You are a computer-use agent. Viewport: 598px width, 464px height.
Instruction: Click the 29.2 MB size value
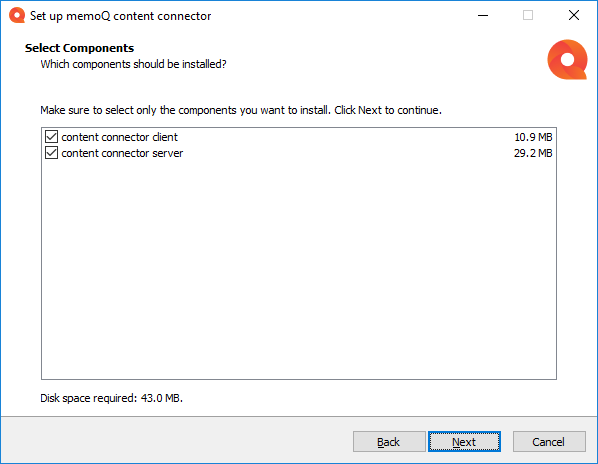[533, 153]
